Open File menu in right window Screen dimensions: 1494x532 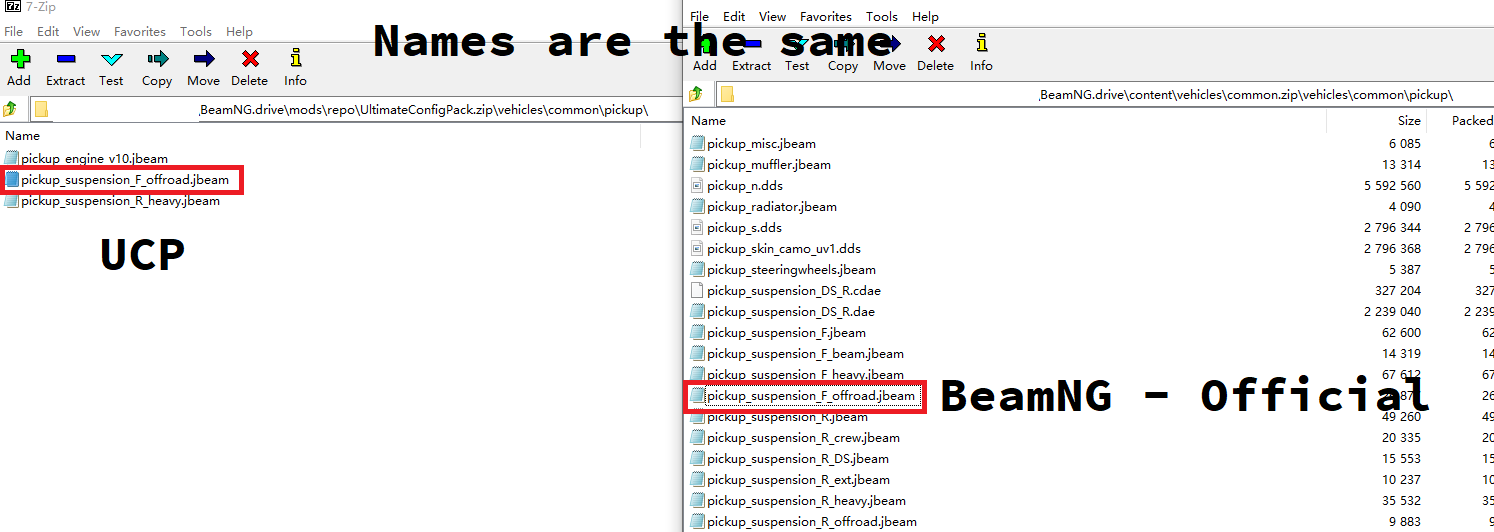pos(700,16)
